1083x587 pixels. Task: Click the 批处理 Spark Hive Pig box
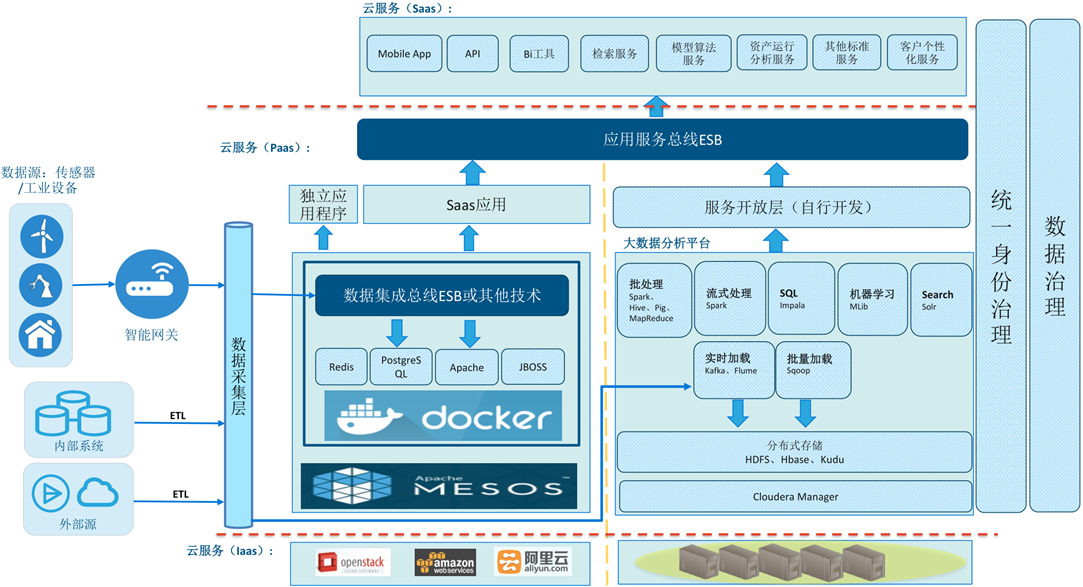(x=654, y=300)
